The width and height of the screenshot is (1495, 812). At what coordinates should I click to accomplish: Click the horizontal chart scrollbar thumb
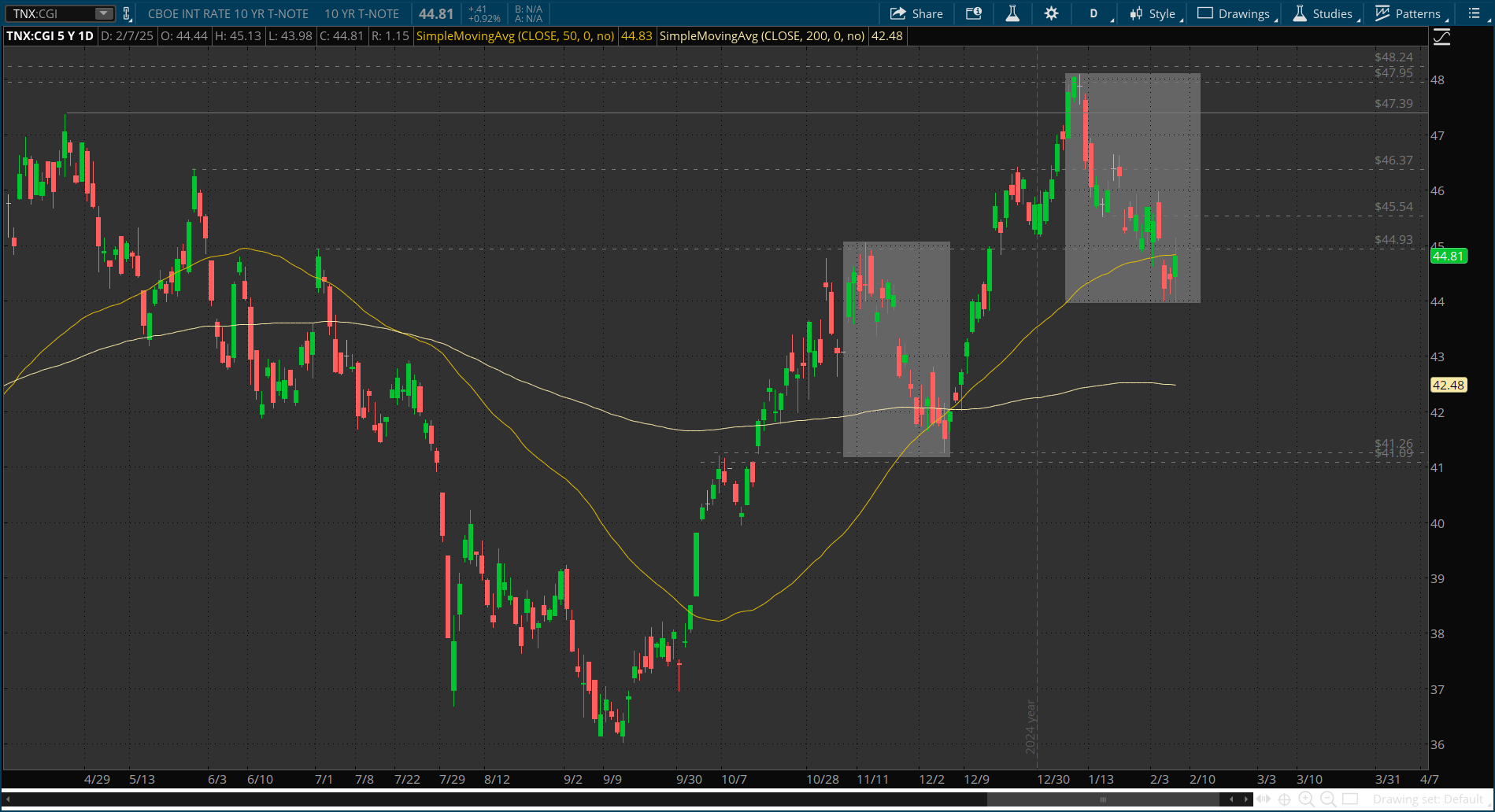1104,799
